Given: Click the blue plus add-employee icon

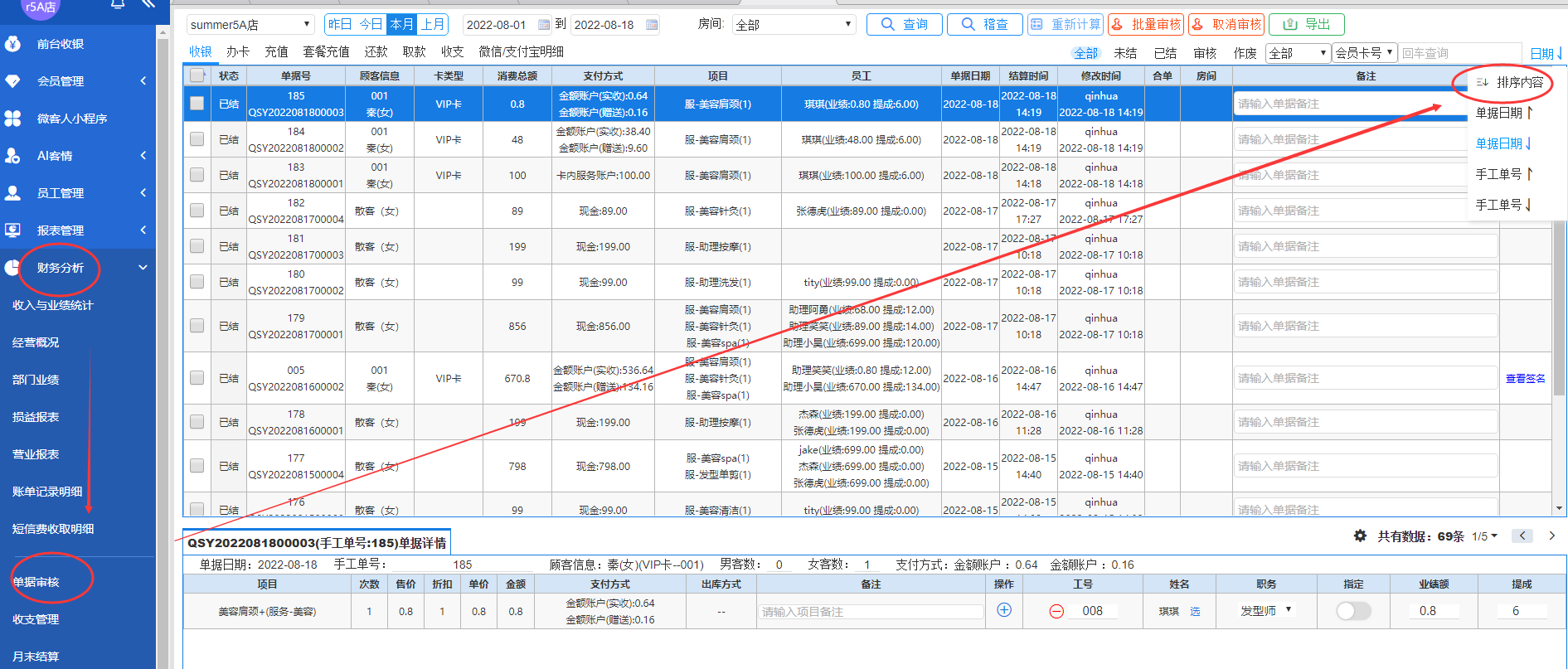Looking at the screenshot, I should [1004, 610].
